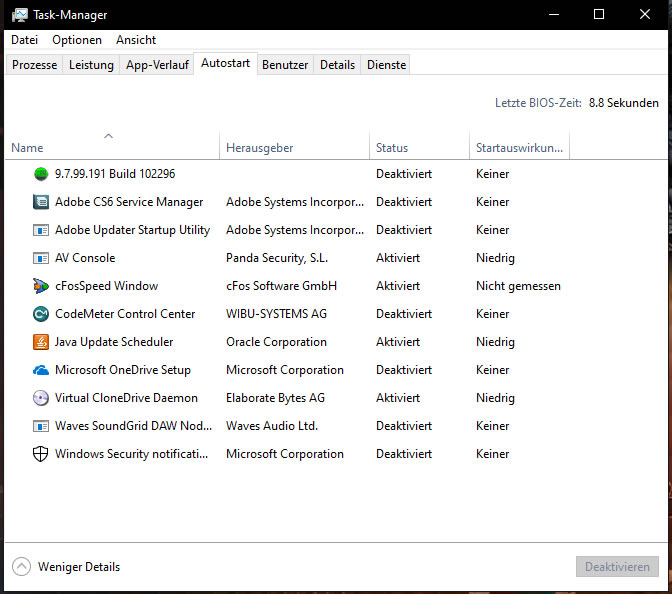Click the CodeMeter Control Center icon
672x594 pixels.
[41, 314]
